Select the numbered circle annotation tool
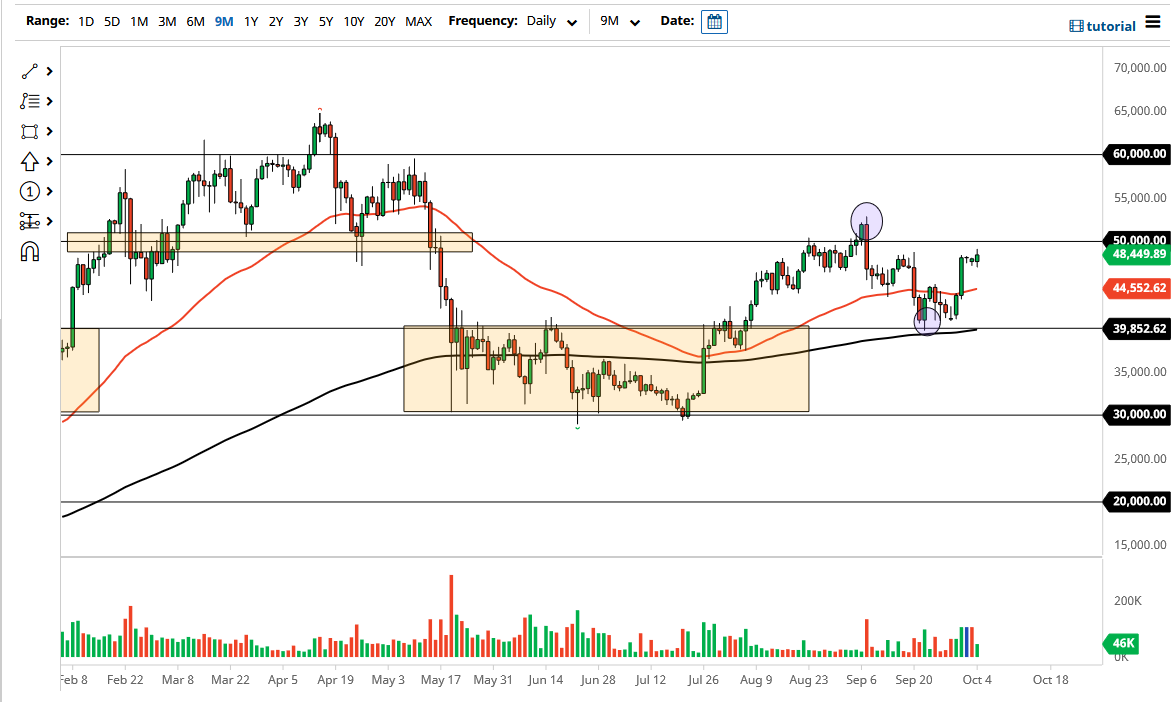 [29, 191]
